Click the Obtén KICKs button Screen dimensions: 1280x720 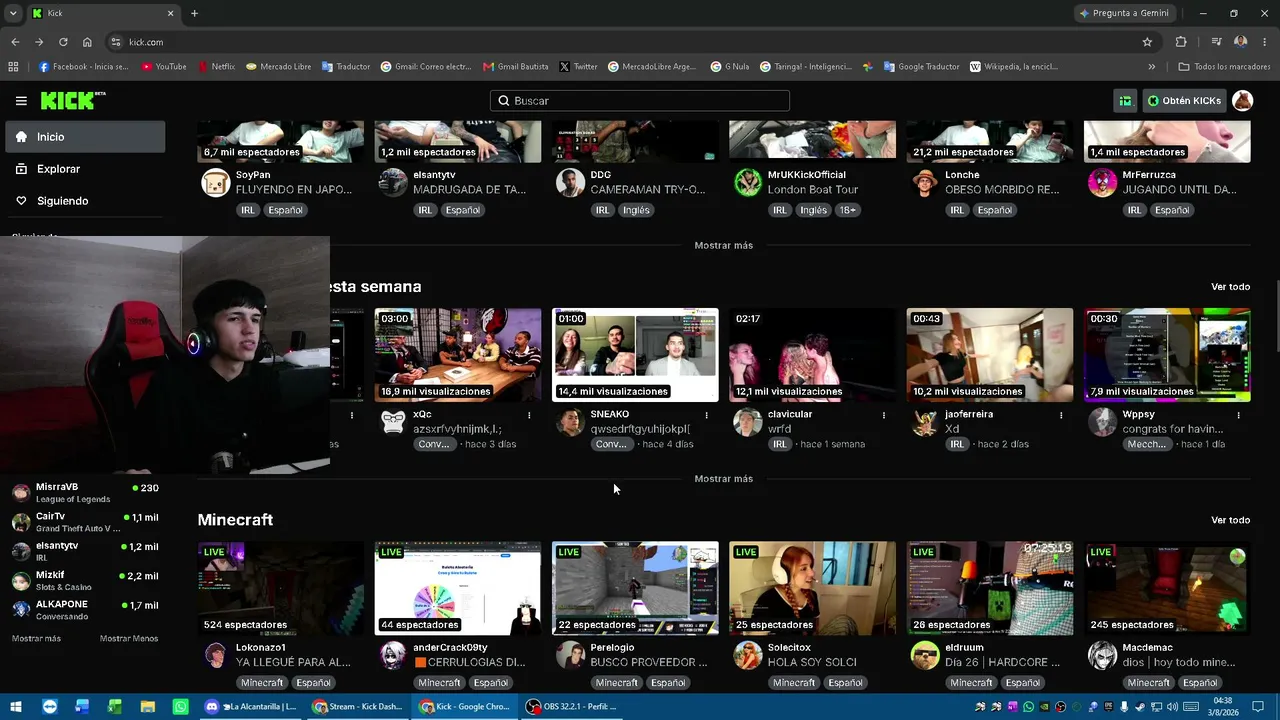(x=1184, y=101)
